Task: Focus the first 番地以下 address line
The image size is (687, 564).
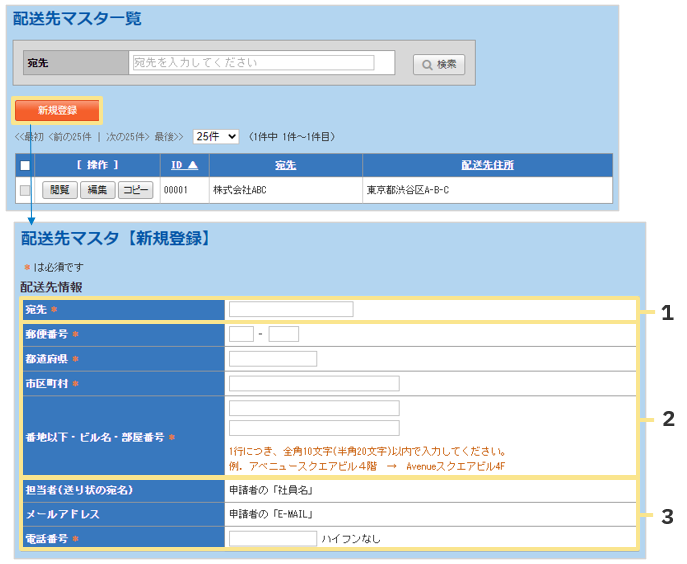Action: pos(314,408)
